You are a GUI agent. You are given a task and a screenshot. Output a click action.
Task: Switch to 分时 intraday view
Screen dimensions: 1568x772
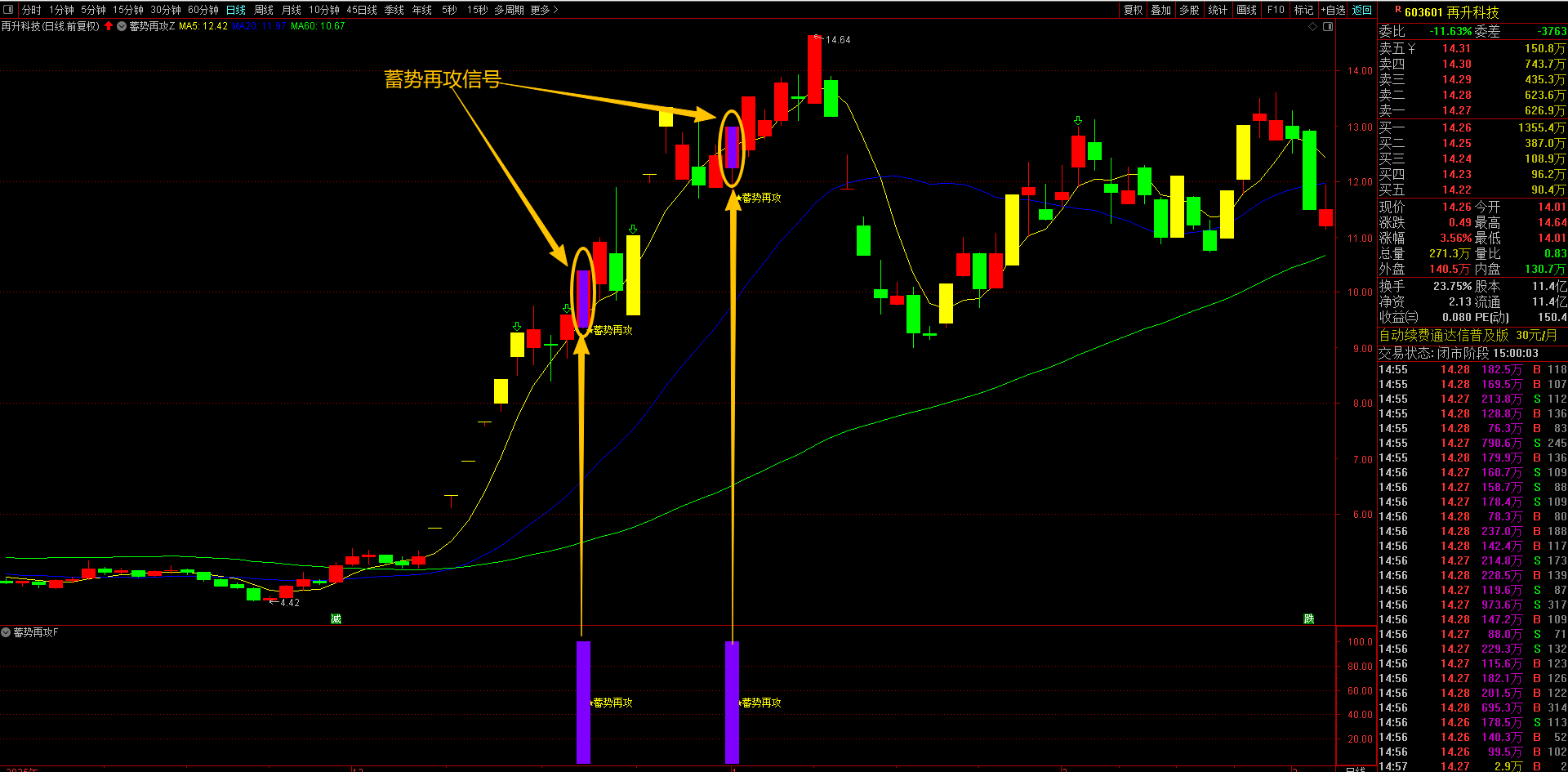(32, 10)
